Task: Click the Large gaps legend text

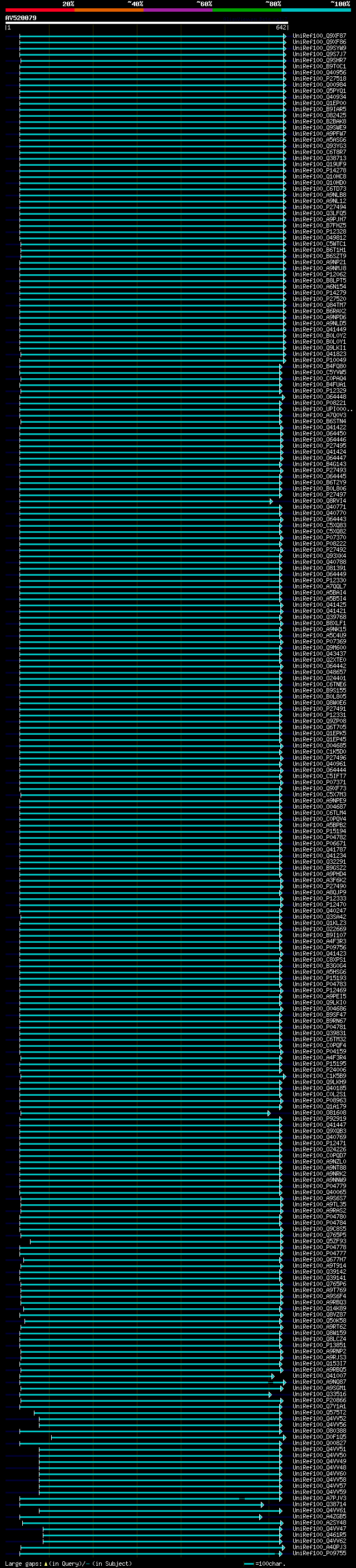Action: tap(69, 1563)
